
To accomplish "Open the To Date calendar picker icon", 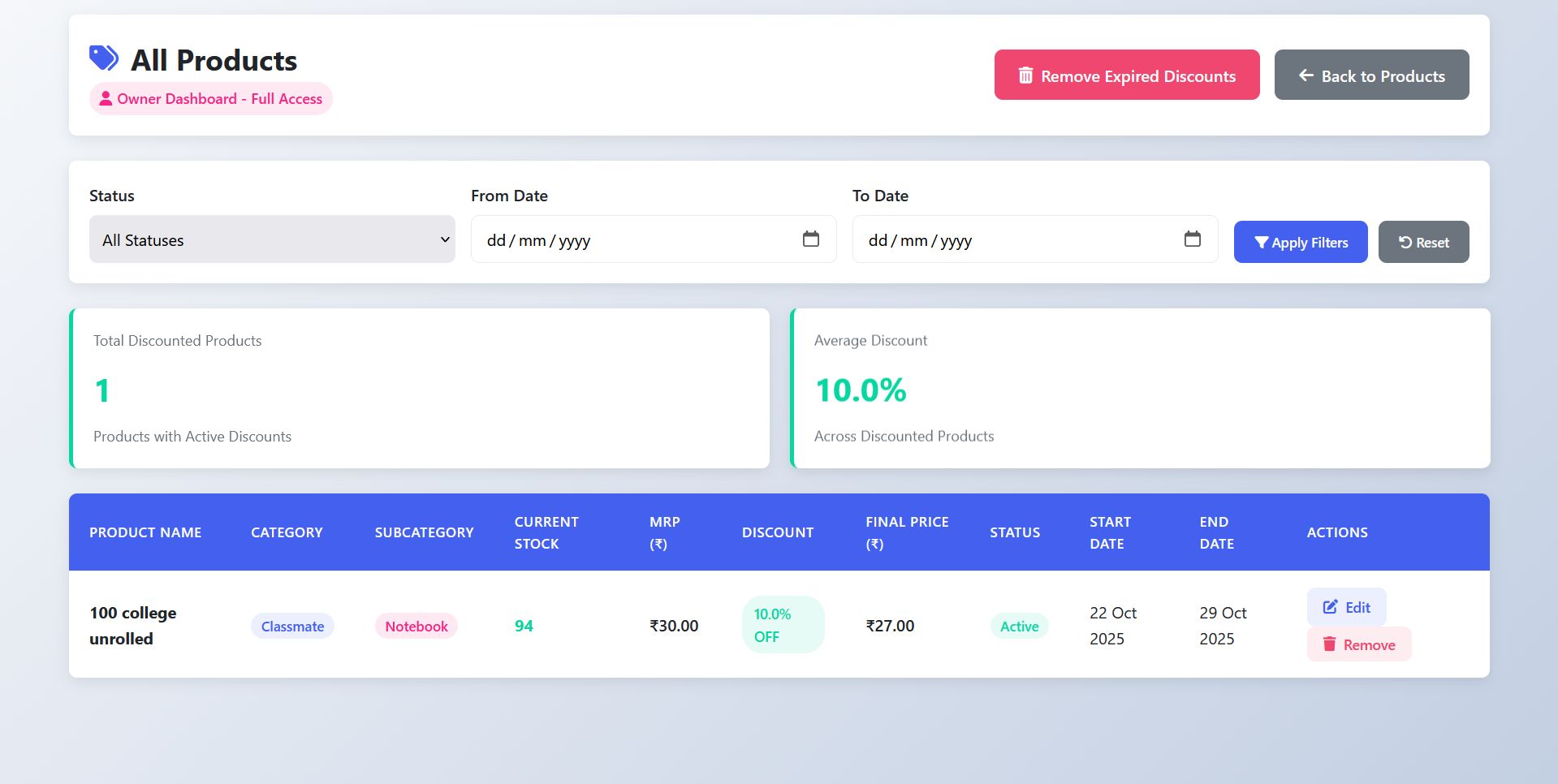I will [x=1193, y=239].
